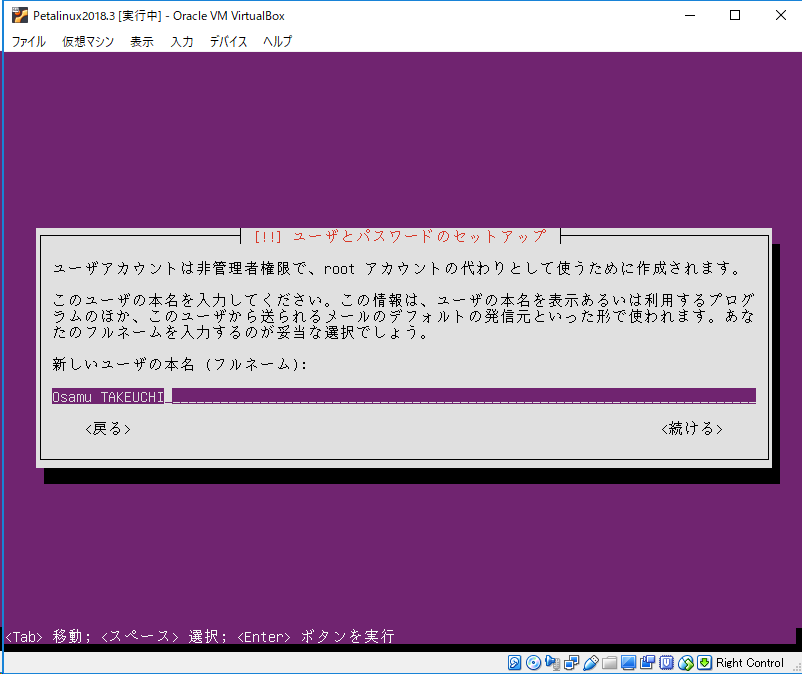The height and width of the screenshot is (674, 802).
Task: Open the 入力 menu
Action: point(181,41)
